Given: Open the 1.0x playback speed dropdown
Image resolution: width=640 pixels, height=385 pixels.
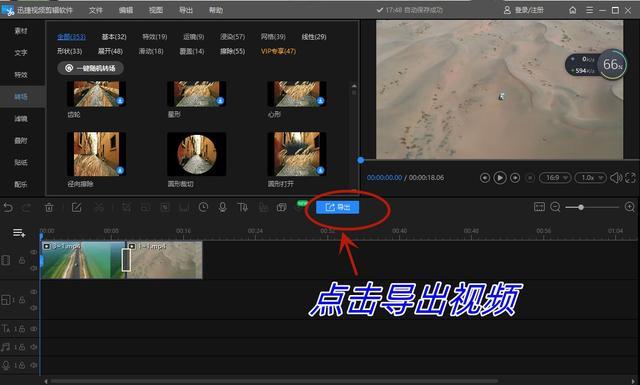Looking at the screenshot, I should pyautogui.click(x=590, y=178).
